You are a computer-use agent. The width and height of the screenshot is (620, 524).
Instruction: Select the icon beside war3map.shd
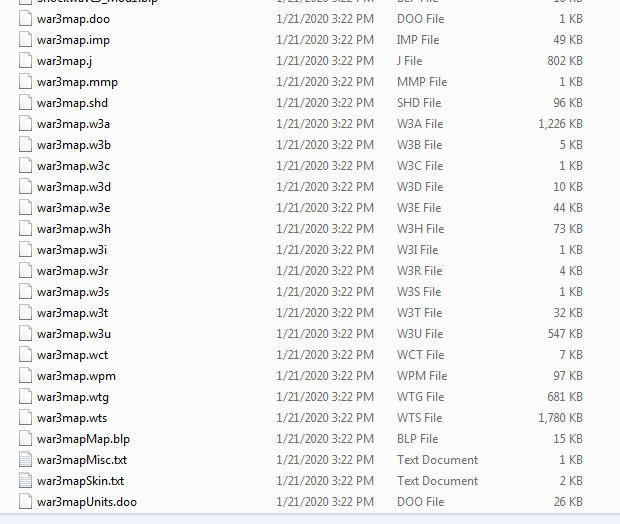[25, 103]
